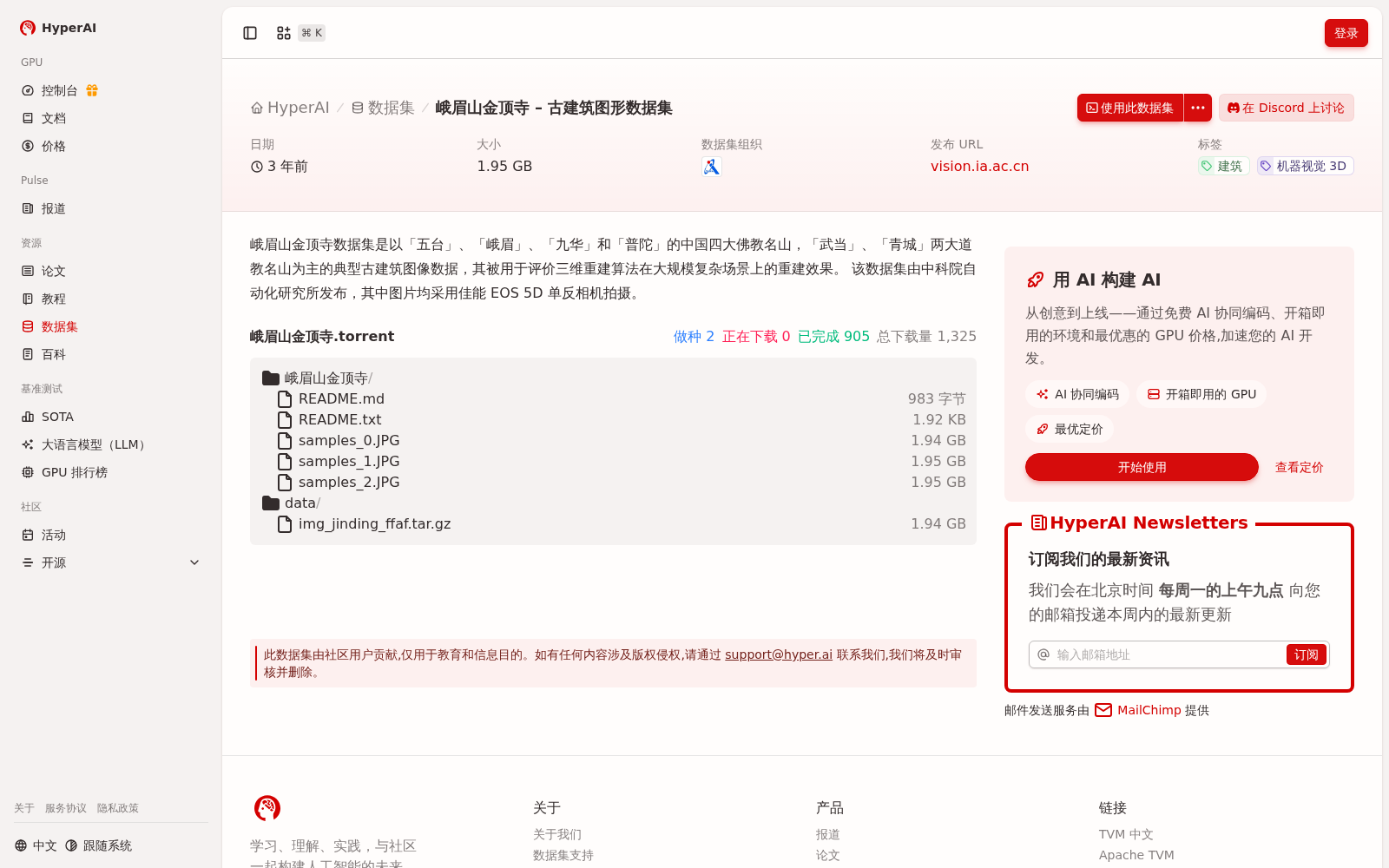Toggle the sidebar panel icon

pos(250,33)
